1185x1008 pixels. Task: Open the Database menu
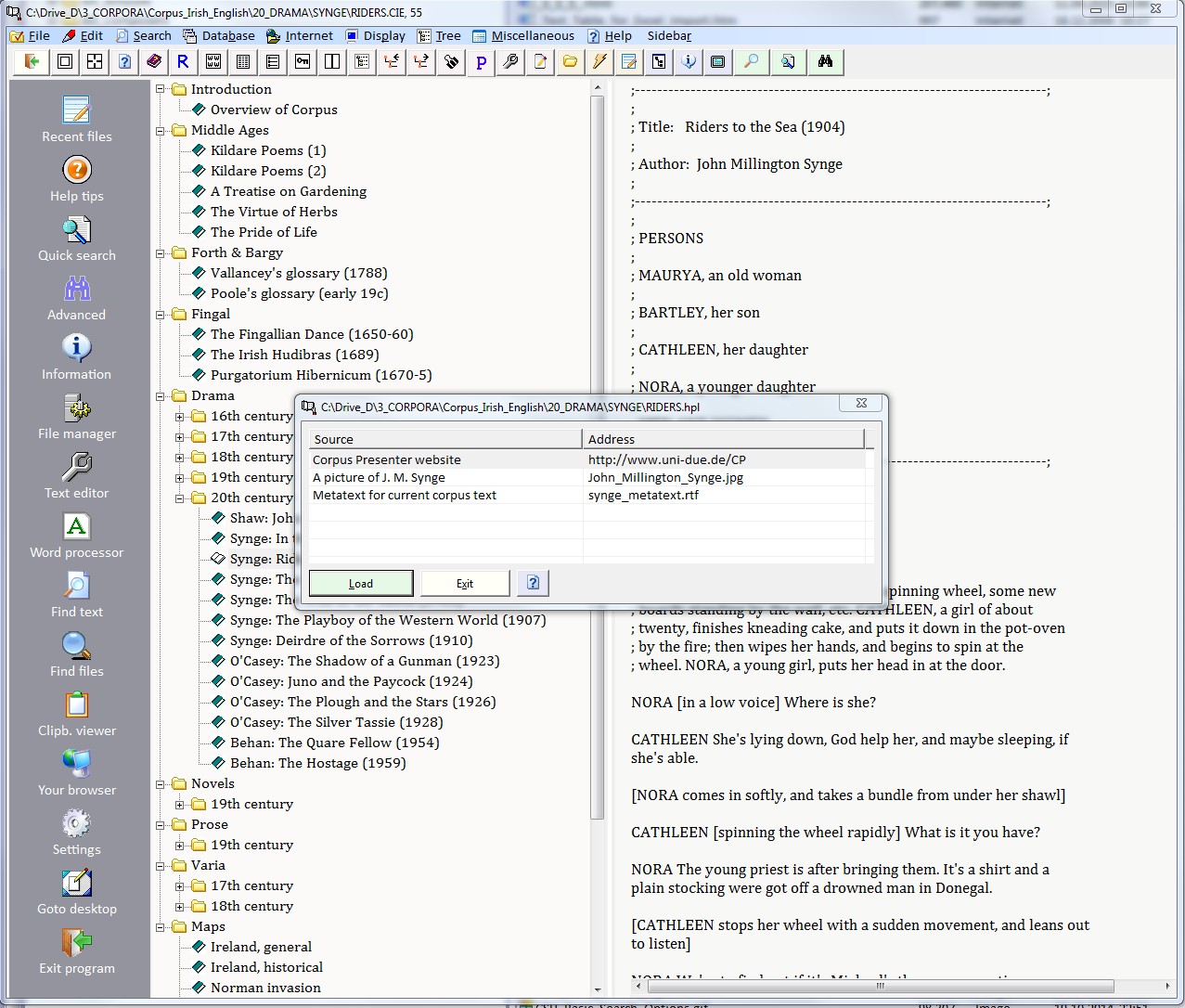219,36
